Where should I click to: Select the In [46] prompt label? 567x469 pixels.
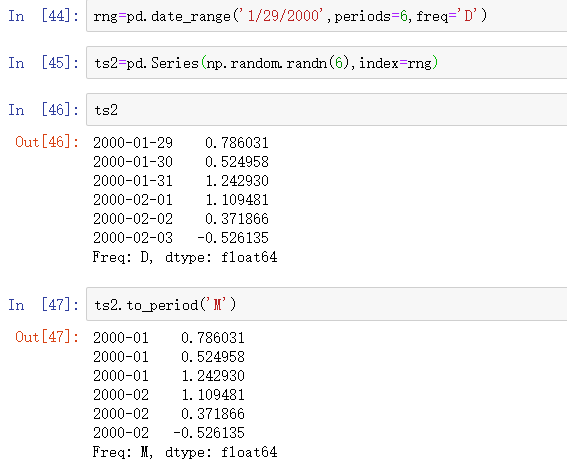coord(43,110)
